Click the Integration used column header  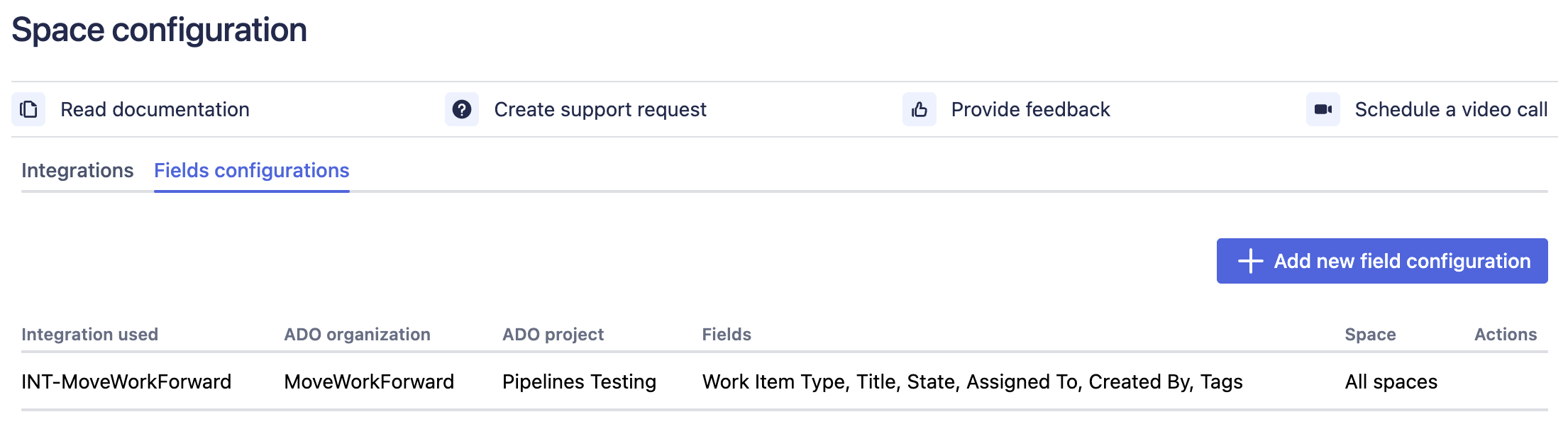click(x=90, y=334)
